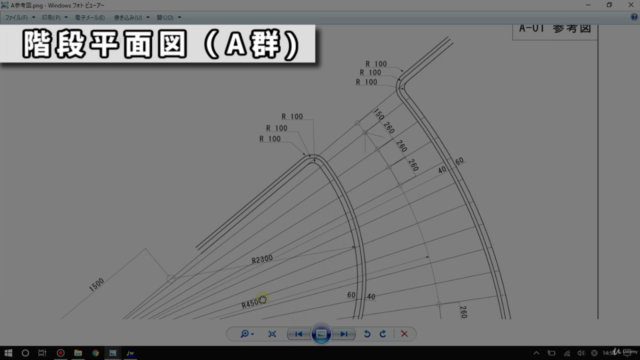
Task: Minimize the Photo Viewer window
Action: tap(588, 5)
